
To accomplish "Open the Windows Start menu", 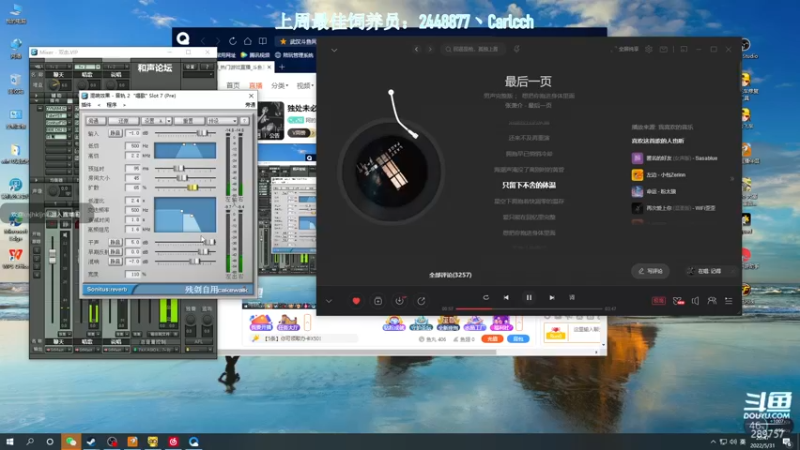I will point(10,442).
